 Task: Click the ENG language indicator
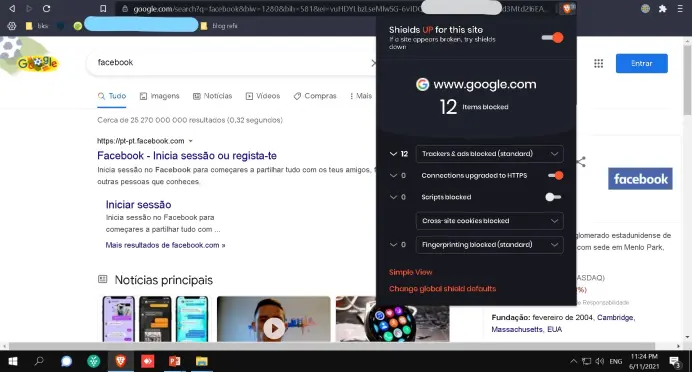[x=616, y=361]
